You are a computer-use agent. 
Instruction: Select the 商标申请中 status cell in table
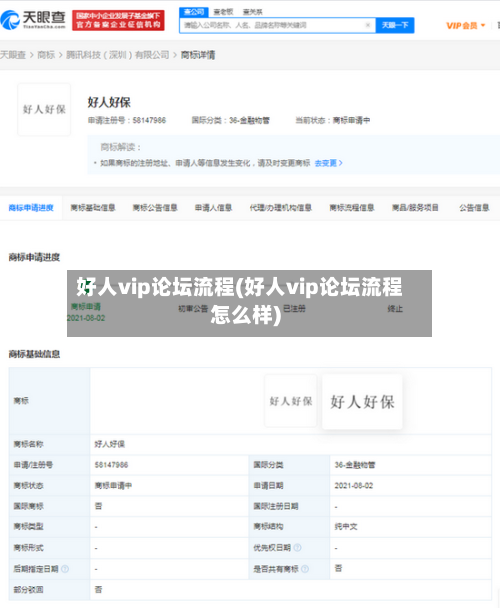pos(113,485)
